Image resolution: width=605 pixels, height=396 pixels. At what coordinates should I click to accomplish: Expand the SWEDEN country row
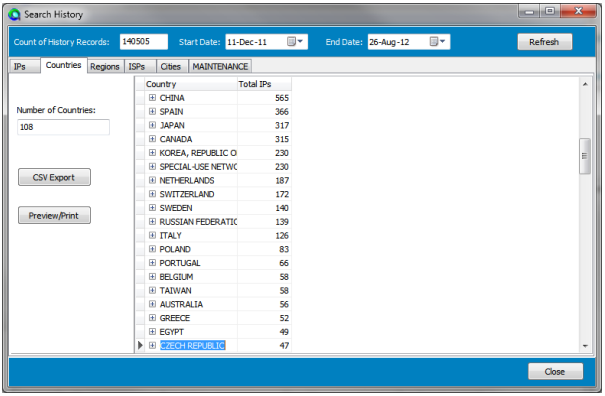click(x=152, y=208)
